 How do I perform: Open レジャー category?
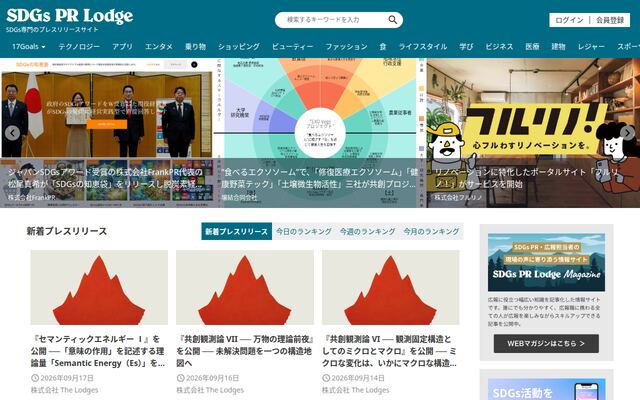tap(591, 47)
